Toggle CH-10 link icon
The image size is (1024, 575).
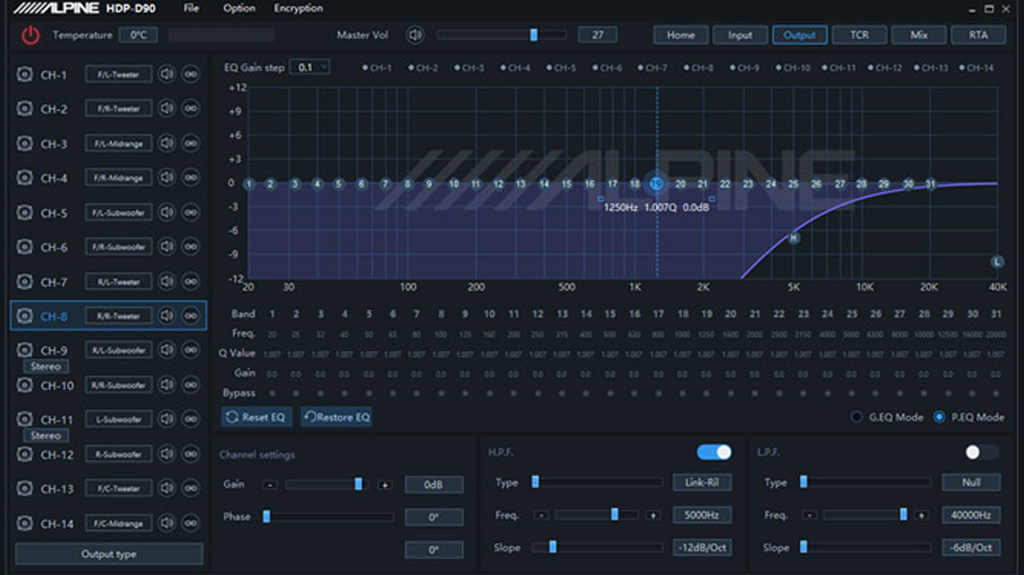pyautogui.click(x=191, y=385)
